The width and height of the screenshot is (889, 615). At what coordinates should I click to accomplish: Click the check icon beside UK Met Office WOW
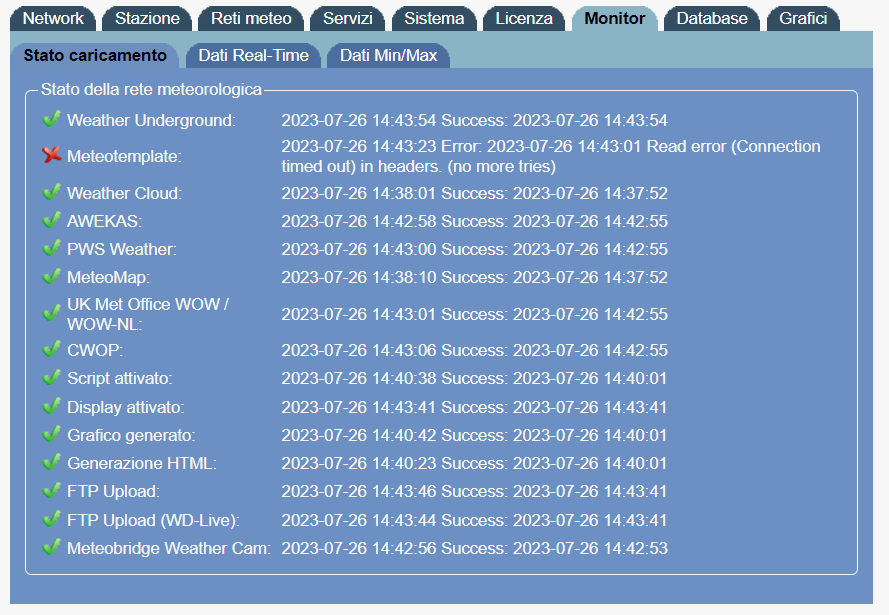(x=51, y=312)
